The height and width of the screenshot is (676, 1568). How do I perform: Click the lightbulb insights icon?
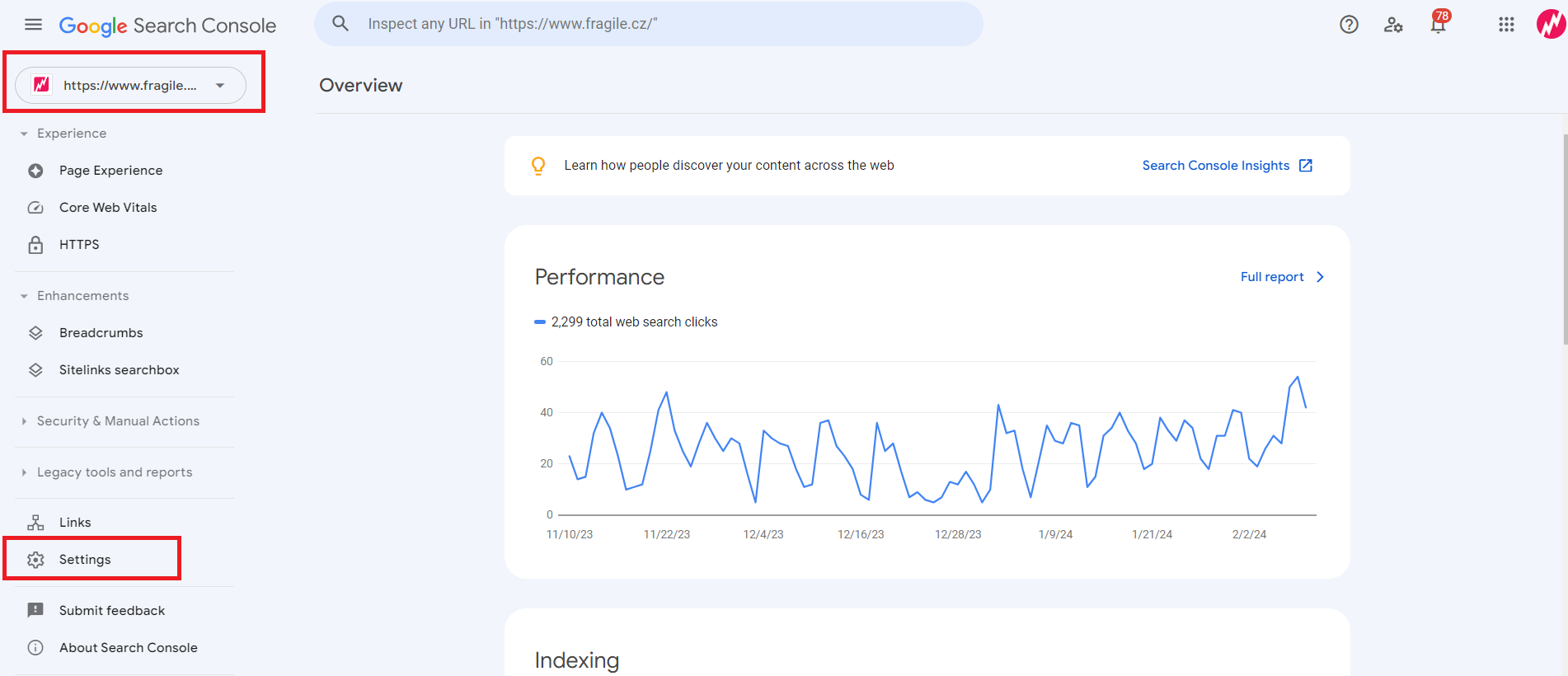[x=538, y=166]
